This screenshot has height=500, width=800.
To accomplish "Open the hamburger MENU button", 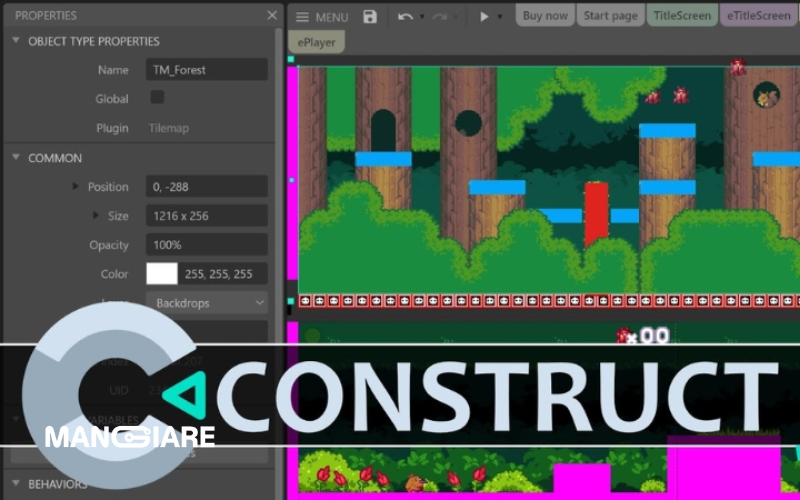I will pyautogui.click(x=322, y=17).
